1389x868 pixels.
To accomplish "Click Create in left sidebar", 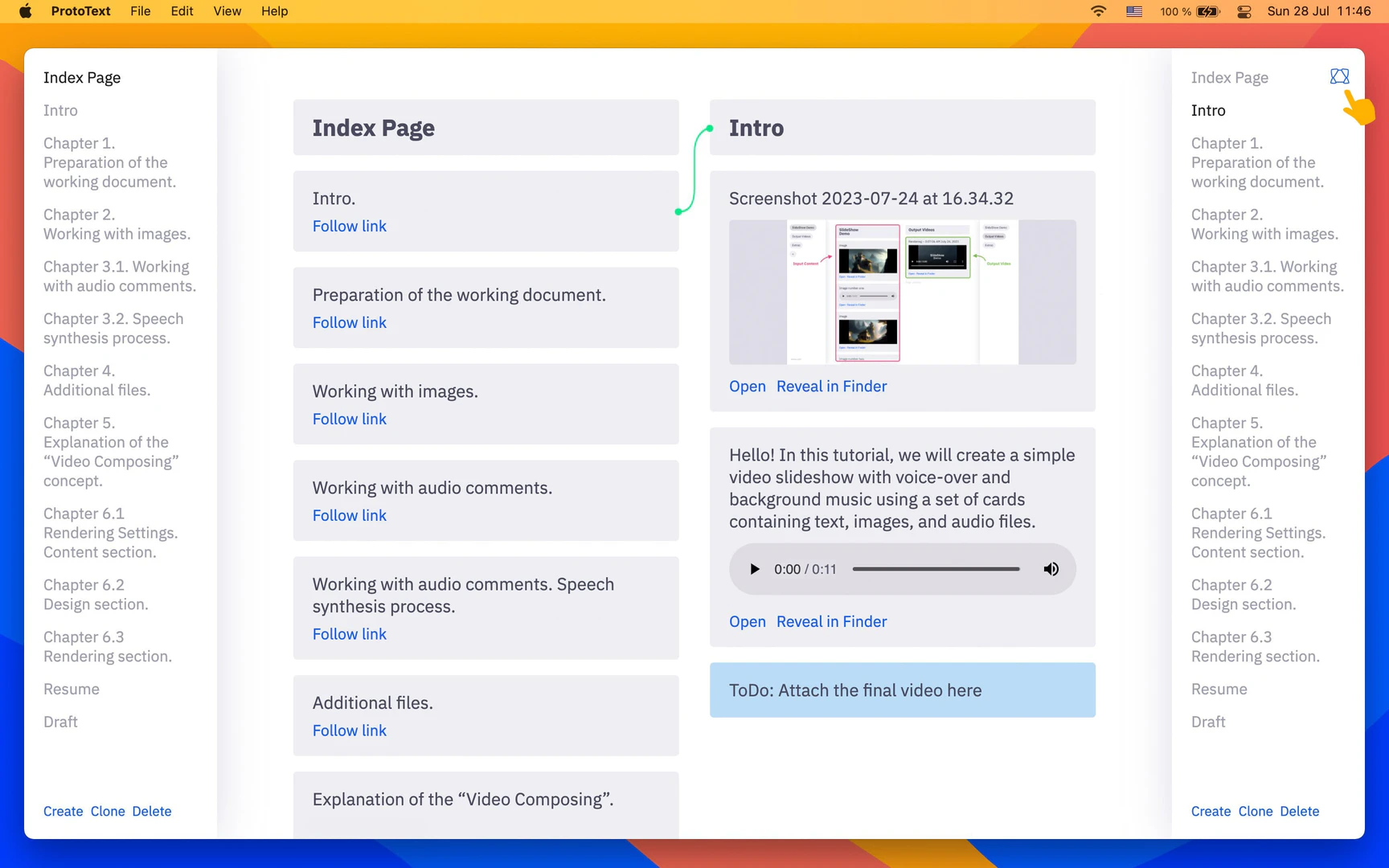I will click(x=63, y=811).
